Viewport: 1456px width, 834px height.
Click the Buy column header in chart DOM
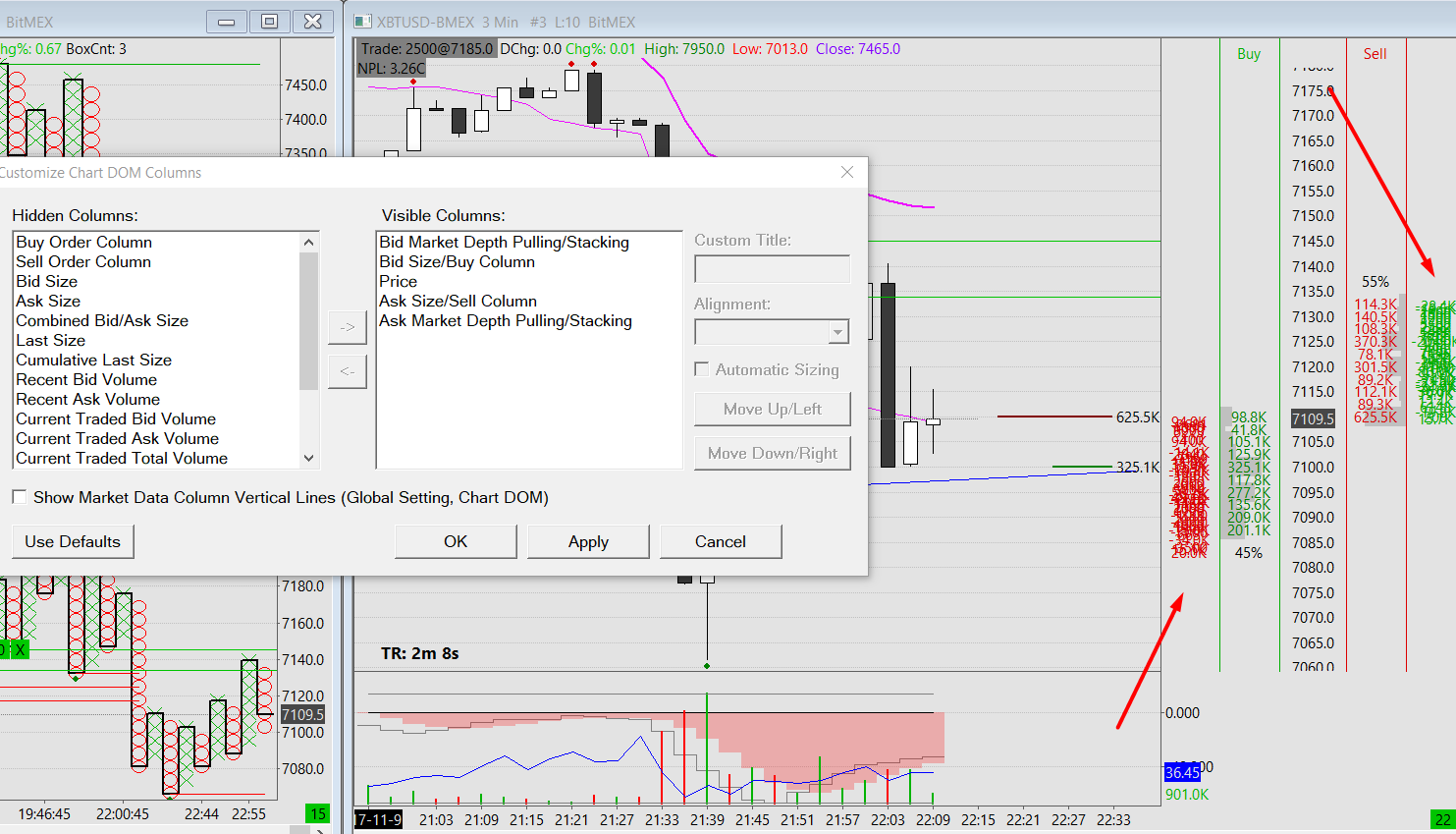pos(1249,54)
